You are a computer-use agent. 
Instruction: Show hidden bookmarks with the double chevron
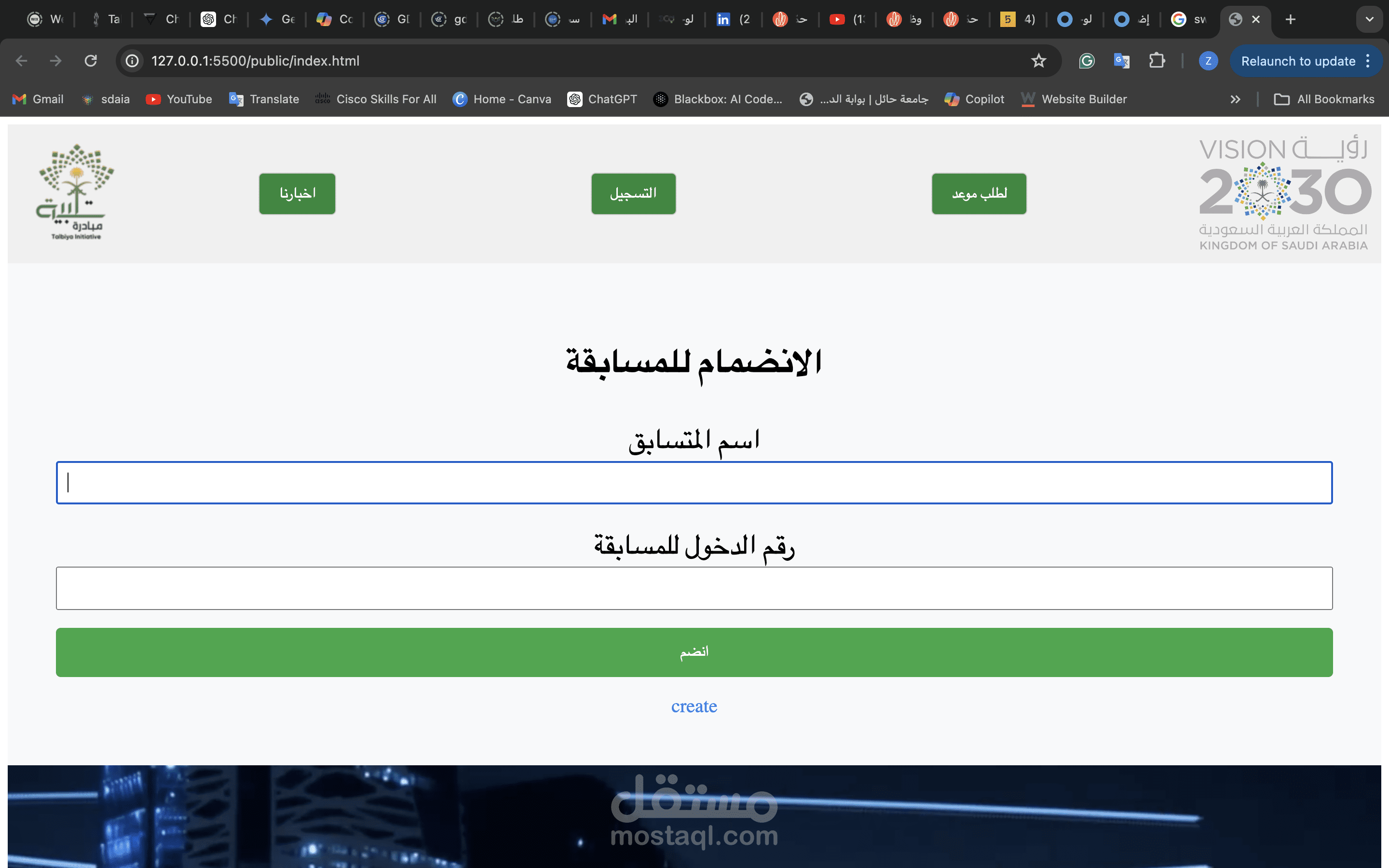[x=1235, y=99]
